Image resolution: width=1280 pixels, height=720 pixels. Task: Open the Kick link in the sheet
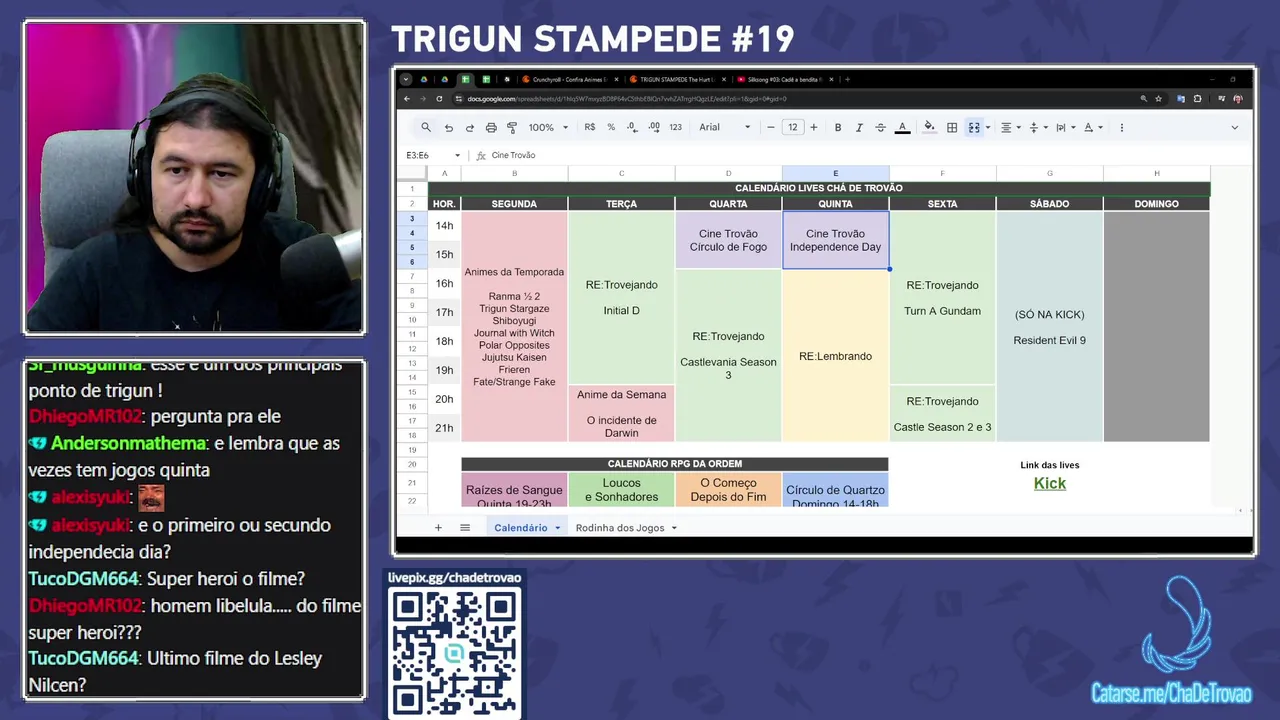tap(1050, 483)
